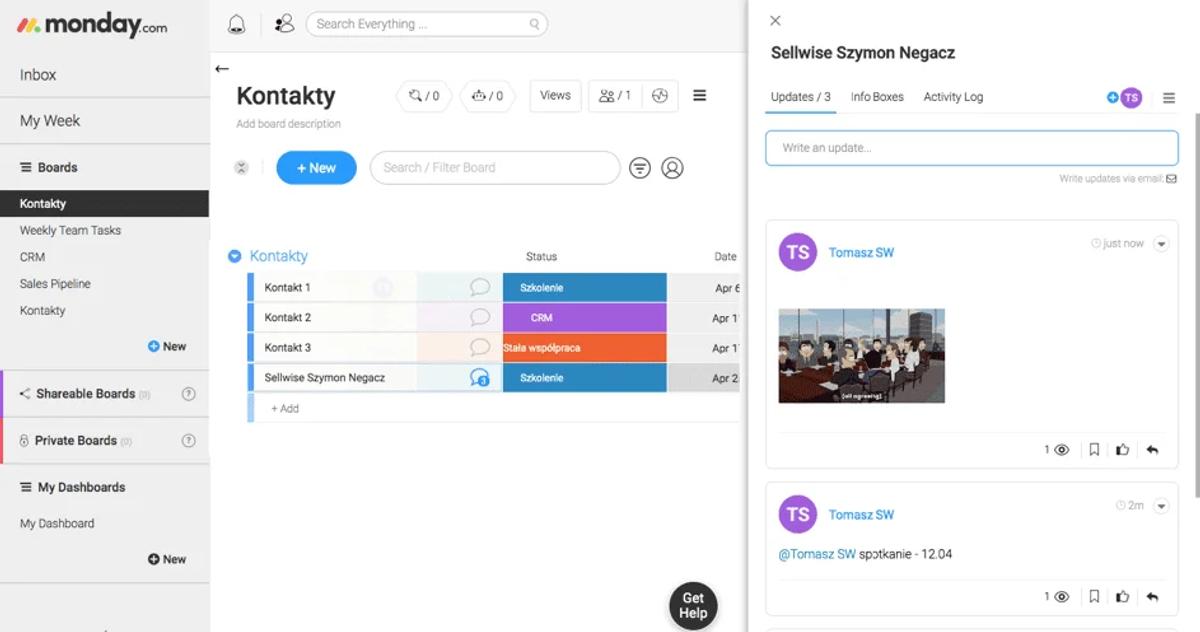The width and height of the screenshot is (1200, 632).
Task: Open conversation bubble for Kontakt 3
Action: [480, 347]
